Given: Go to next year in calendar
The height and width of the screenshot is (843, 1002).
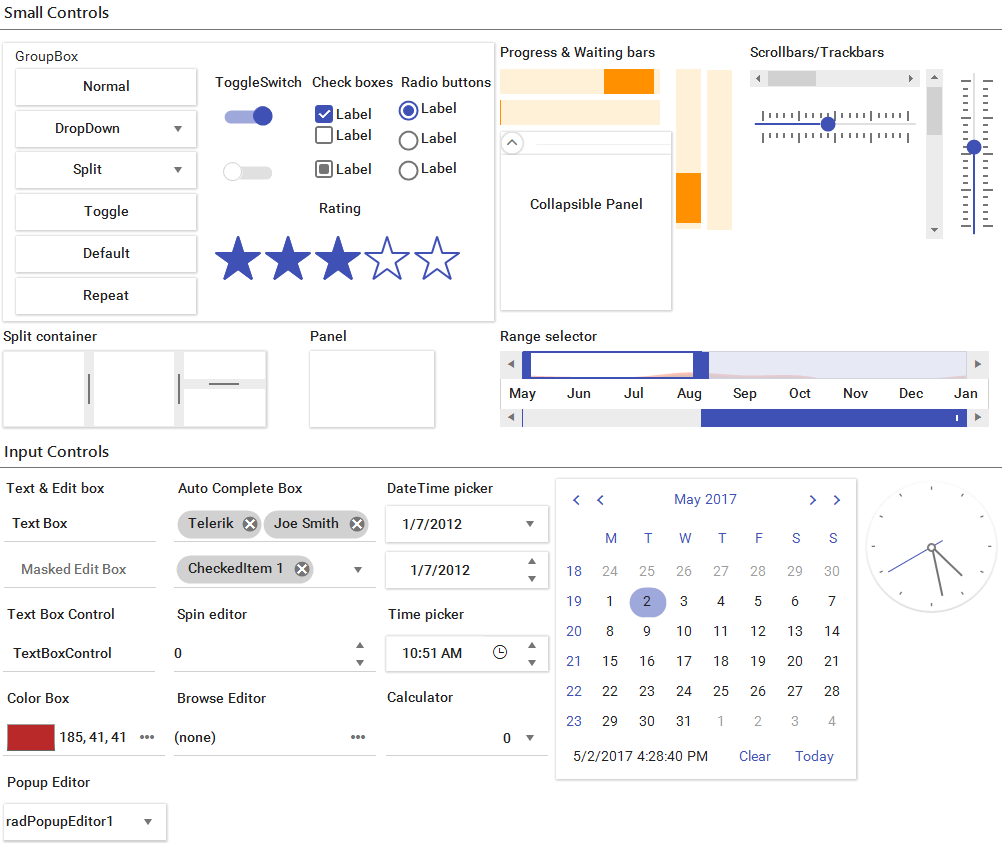Looking at the screenshot, I should 836,500.
